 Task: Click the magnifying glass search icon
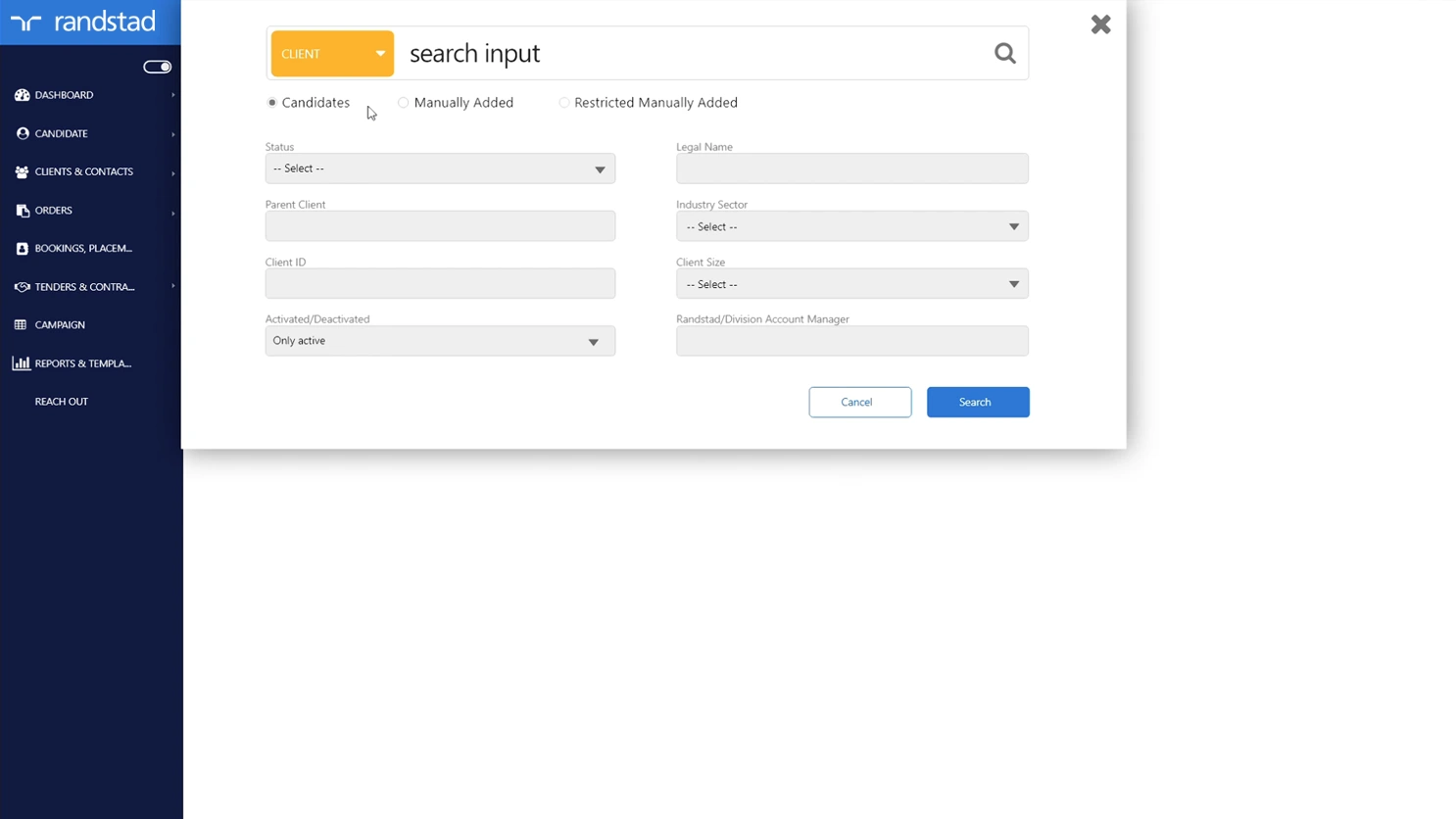click(1004, 54)
